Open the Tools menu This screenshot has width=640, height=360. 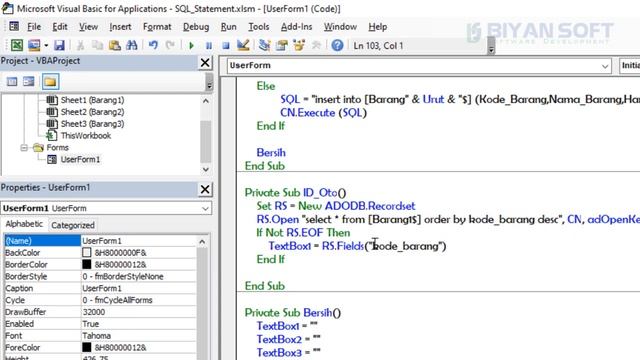coord(259,27)
